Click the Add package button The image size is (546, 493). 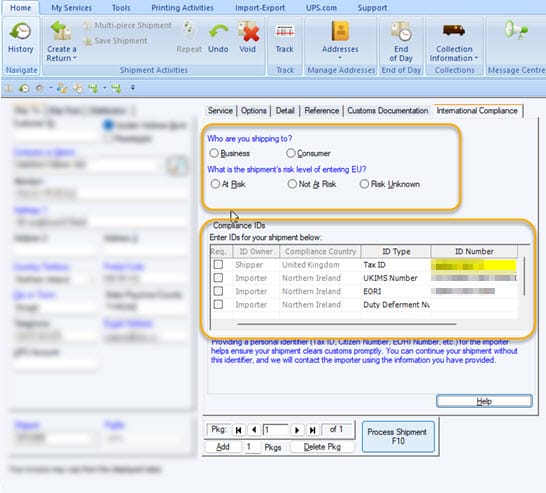pyautogui.click(x=223, y=447)
